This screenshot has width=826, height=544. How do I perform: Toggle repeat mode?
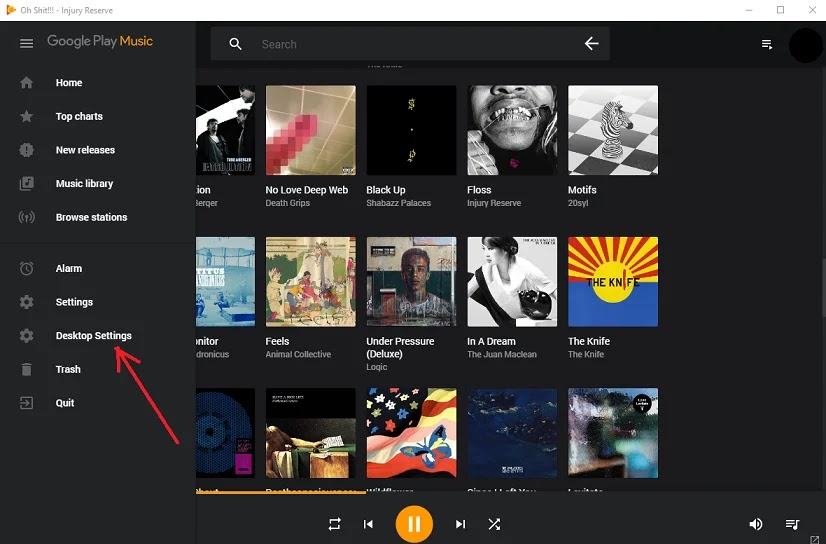[x=335, y=524]
